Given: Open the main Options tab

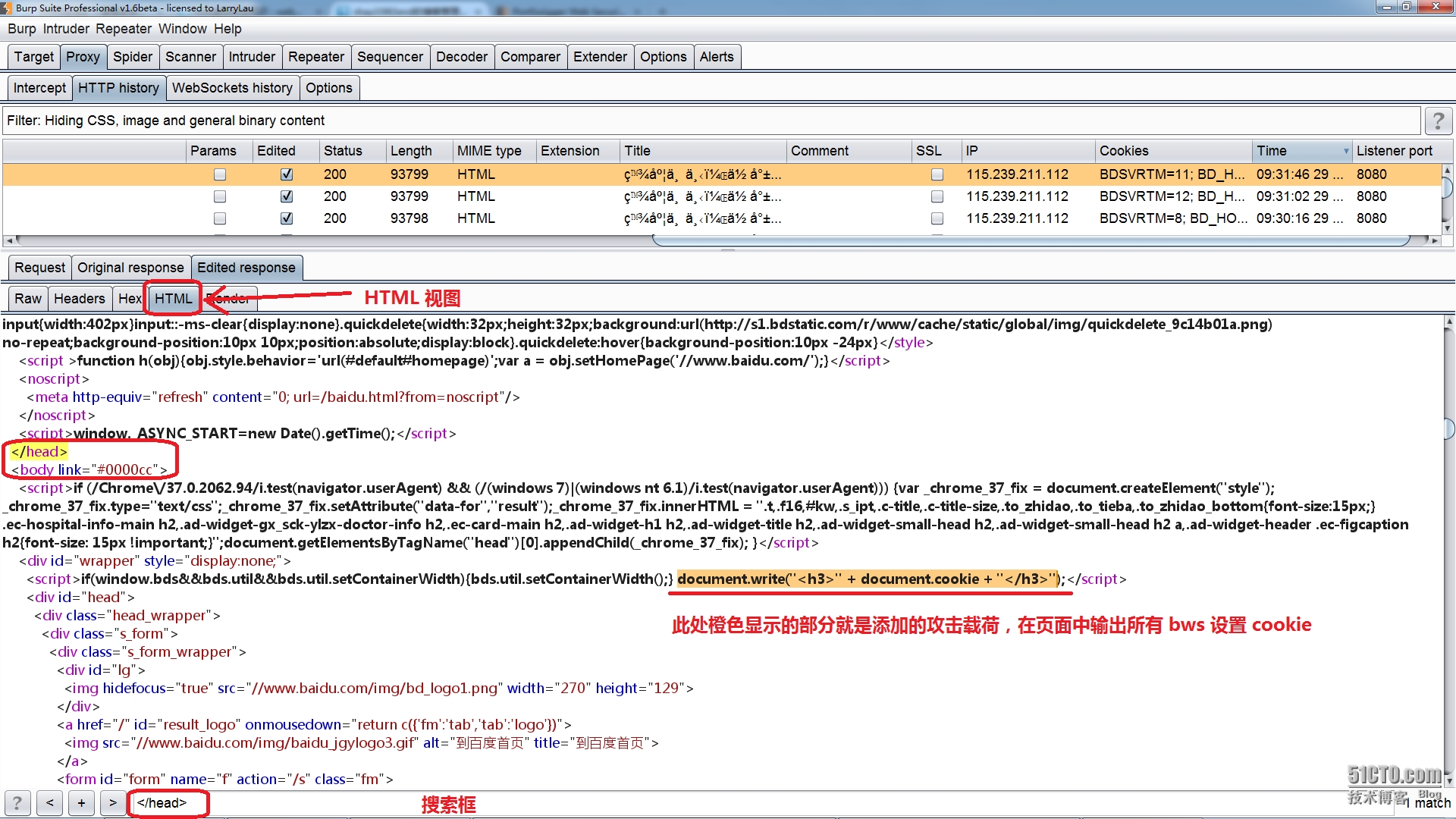Looking at the screenshot, I should (663, 57).
